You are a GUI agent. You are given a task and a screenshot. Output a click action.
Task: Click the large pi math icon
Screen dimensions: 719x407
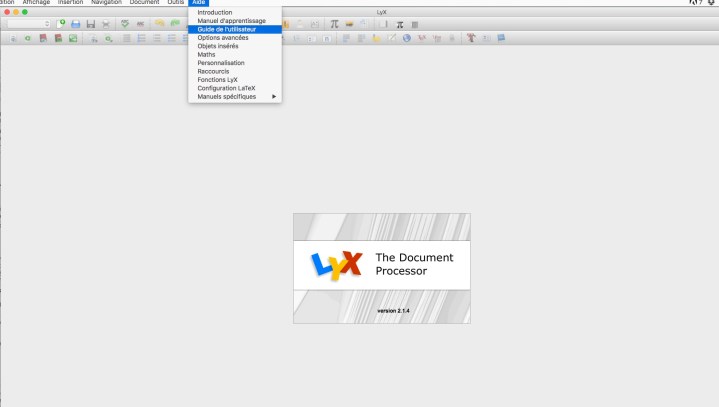pyautogui.click(x=335, y=23)
